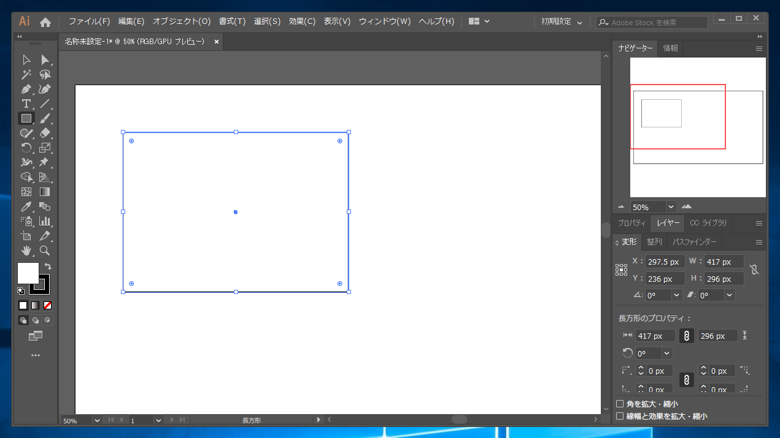Open the Edit Toolbar three-dots button
The image size is (780, 438).
pos(35,355)
